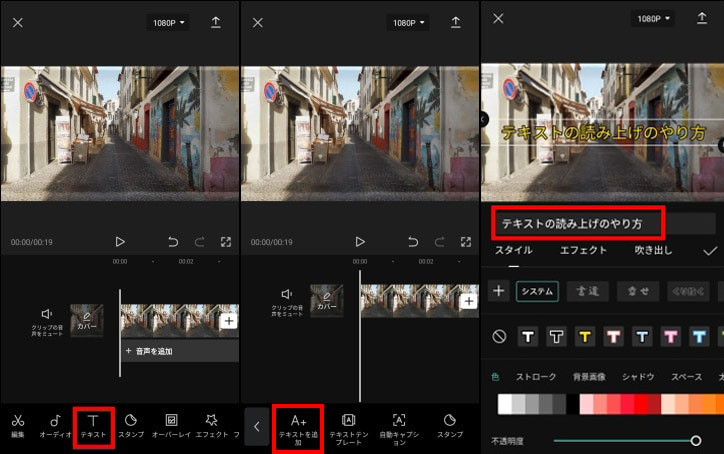This screenshot has width=724, height=454.
Task: Switch to the 吹き出し tab
Action: [654, 251]
